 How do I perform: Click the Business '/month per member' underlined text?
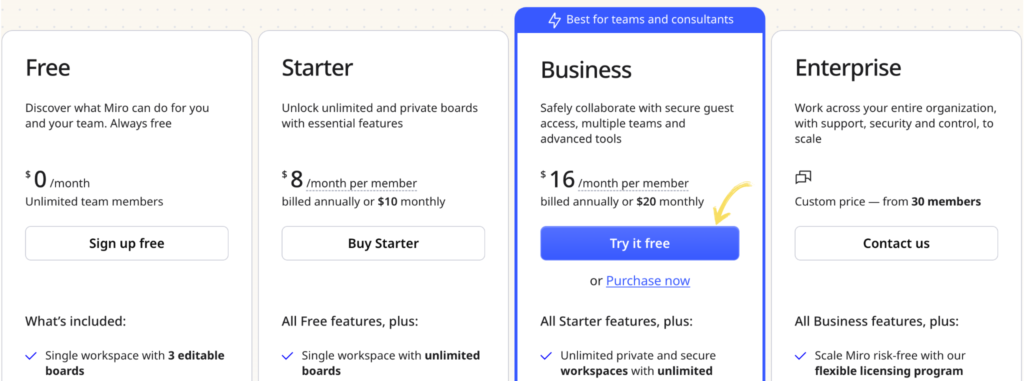click(633, 183)
